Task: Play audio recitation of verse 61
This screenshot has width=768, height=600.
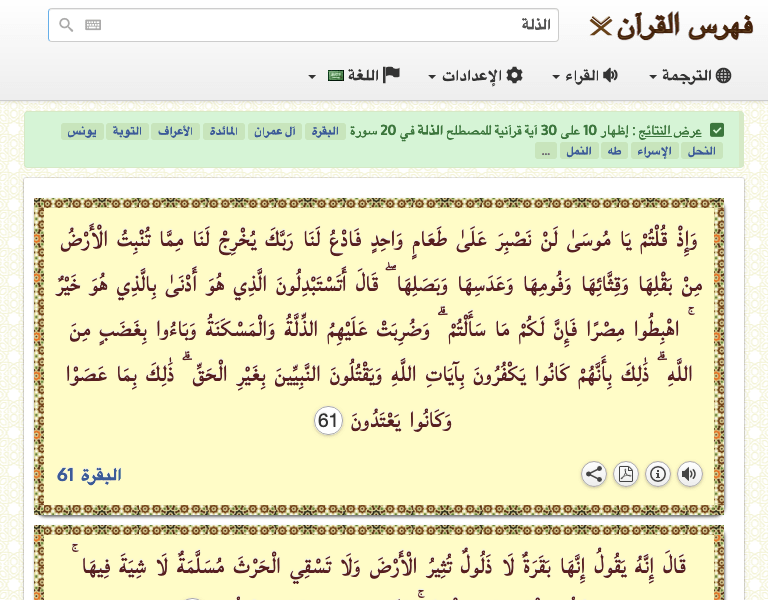Action: [x=689, y=474]
